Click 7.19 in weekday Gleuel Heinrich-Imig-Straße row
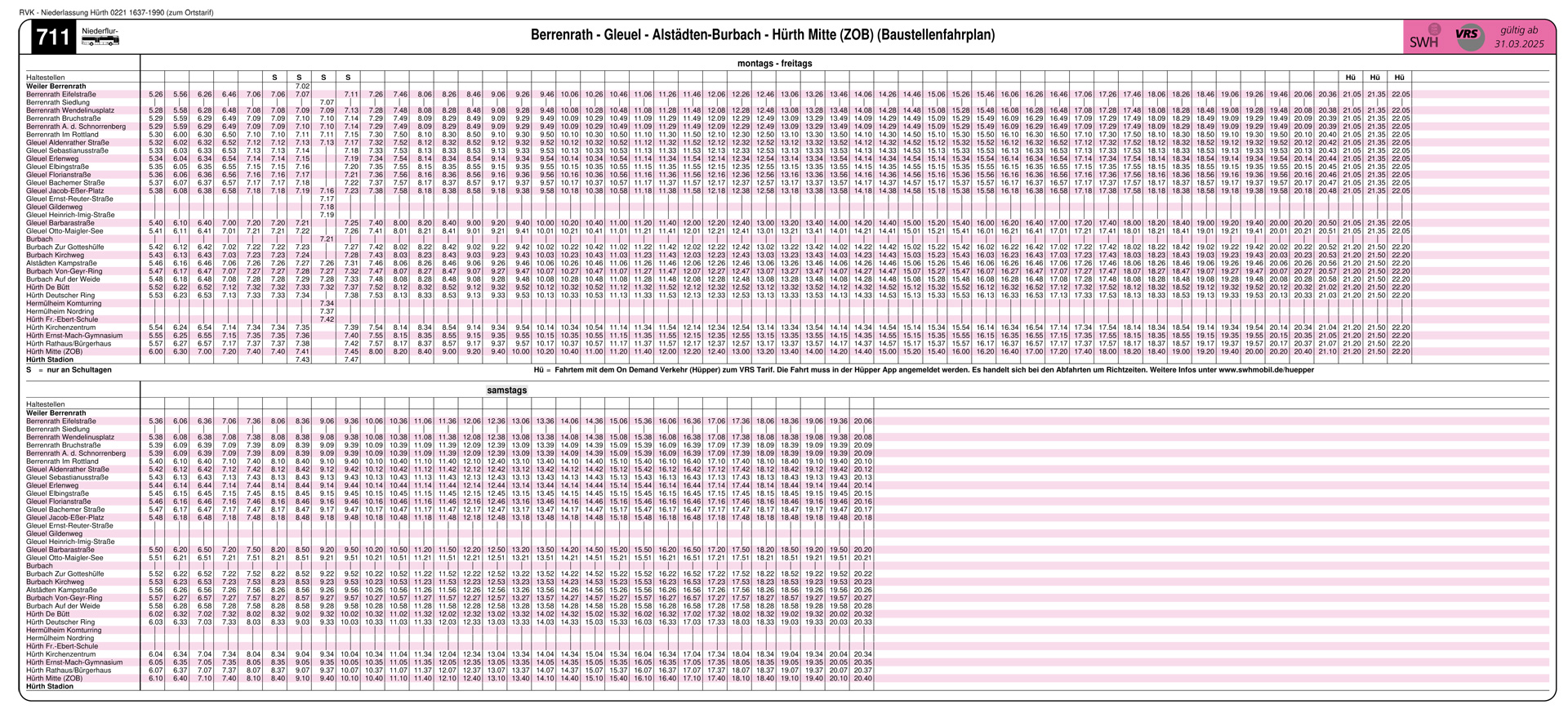 point(327,215)
